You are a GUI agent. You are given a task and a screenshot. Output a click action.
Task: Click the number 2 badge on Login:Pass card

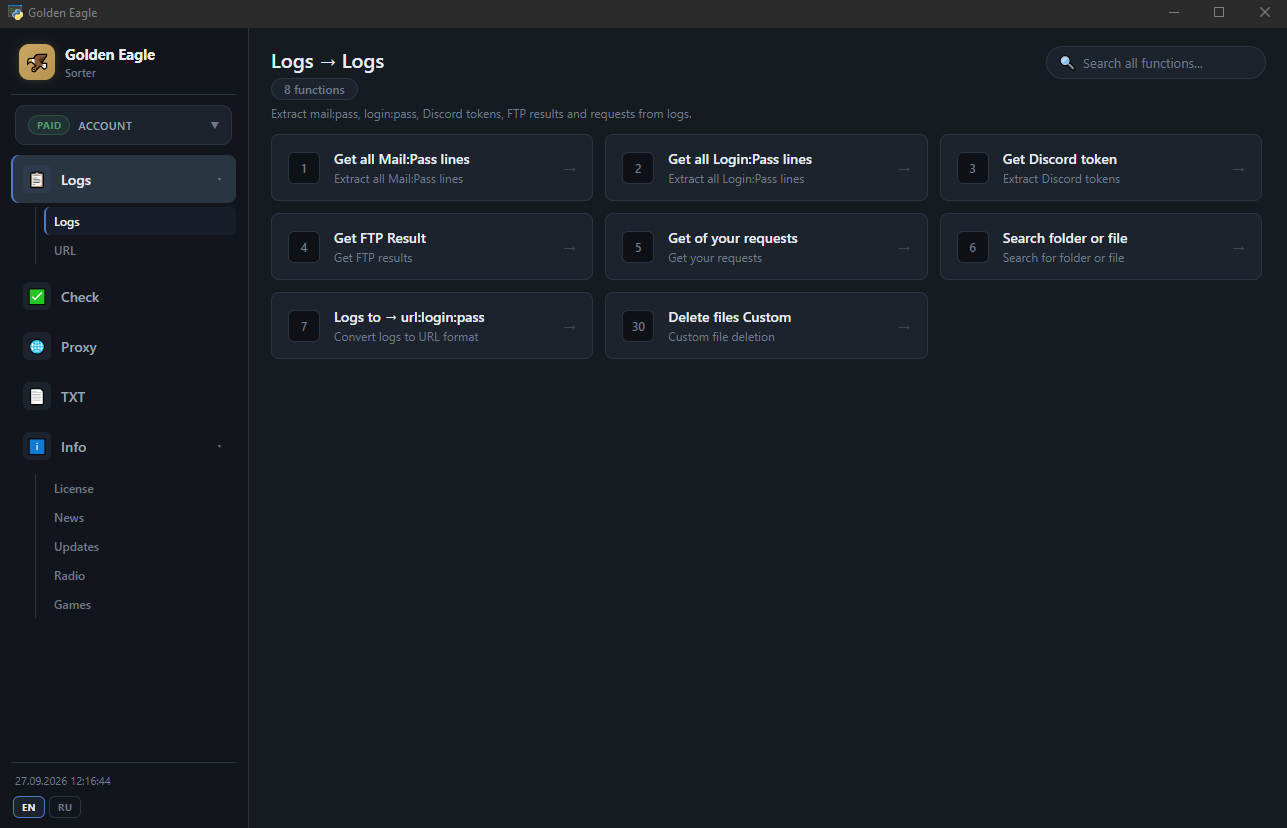[x=638, y=168]
